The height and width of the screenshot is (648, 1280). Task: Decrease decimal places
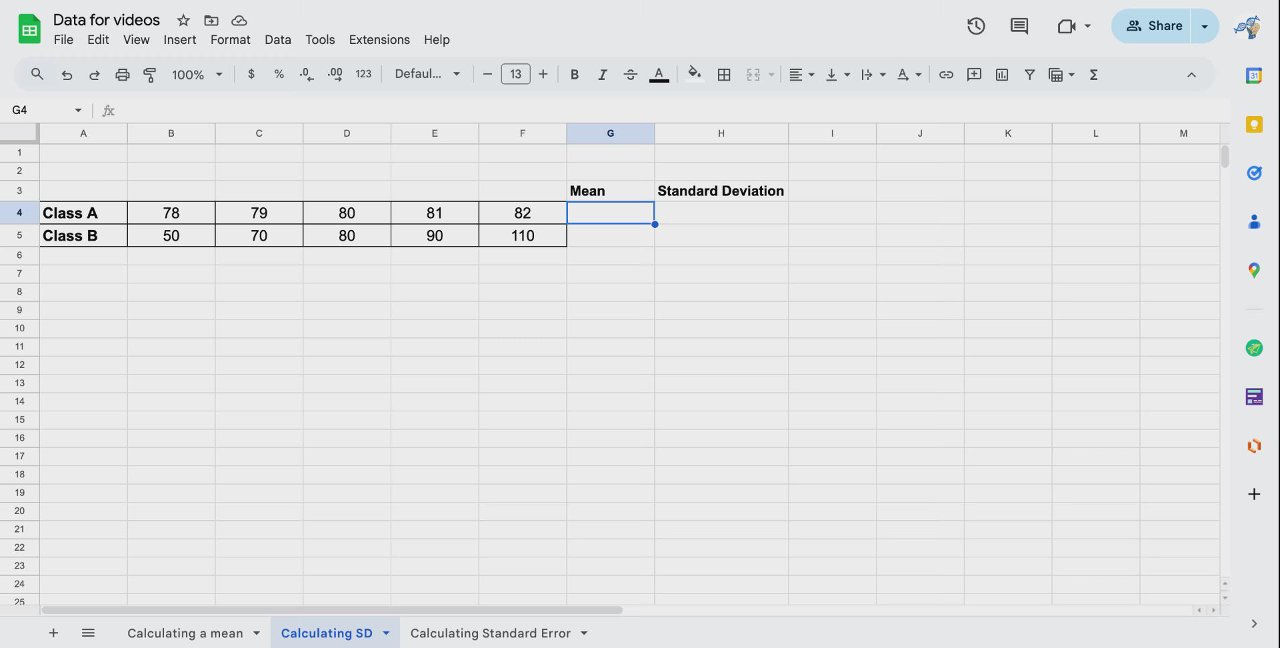coord(307,74)
